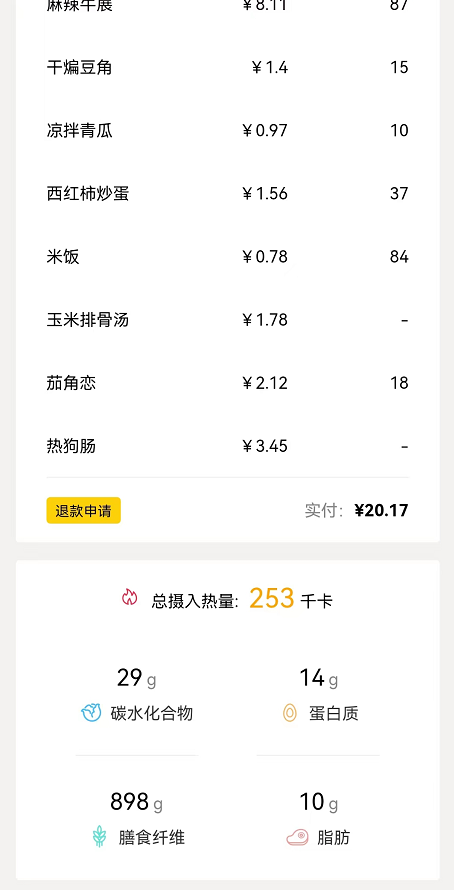
Task: Select the 茄角恋 dish name
Action: point(71,383)
